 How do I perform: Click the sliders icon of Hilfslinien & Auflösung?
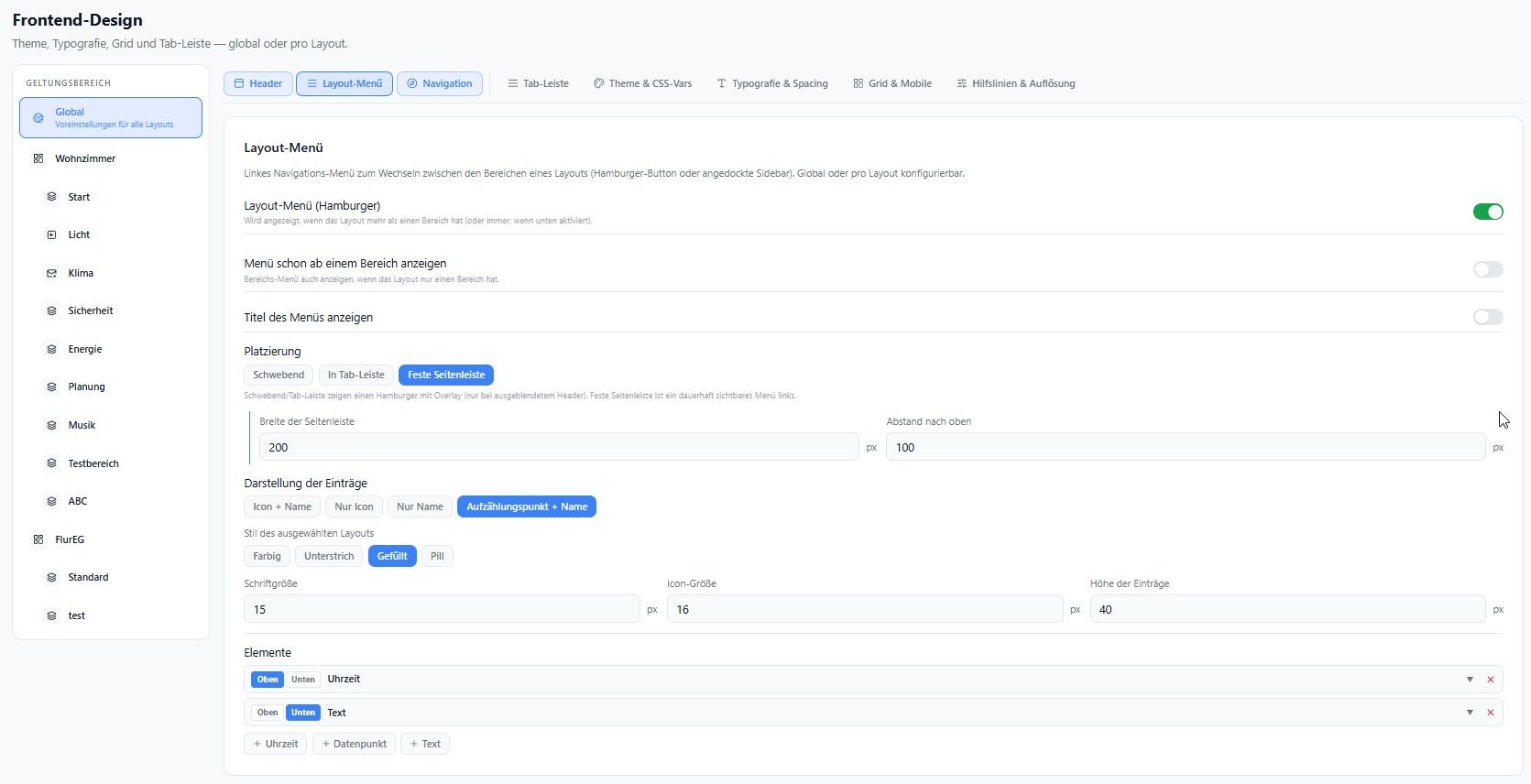click(962, 83)
